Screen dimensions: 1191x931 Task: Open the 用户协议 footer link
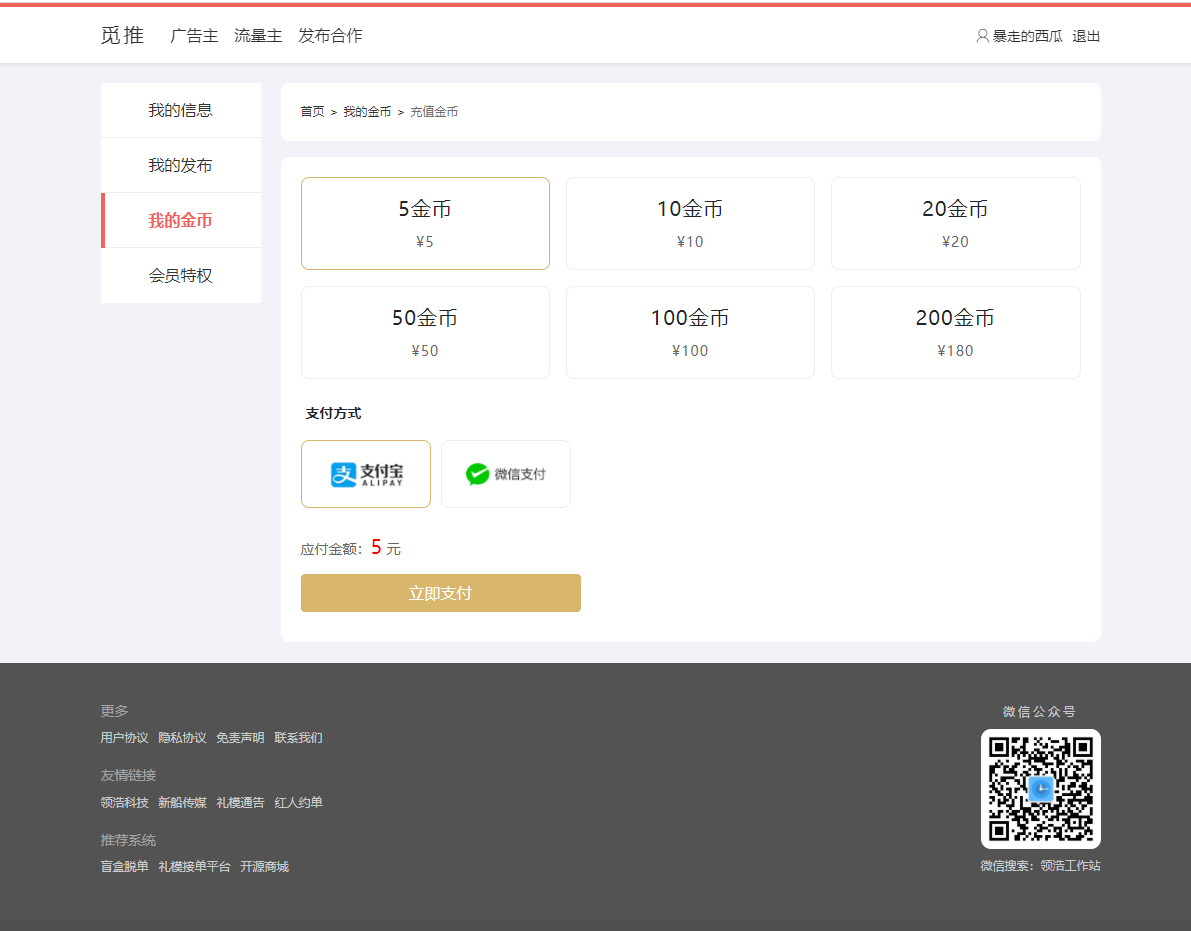[x=124, y=738]
